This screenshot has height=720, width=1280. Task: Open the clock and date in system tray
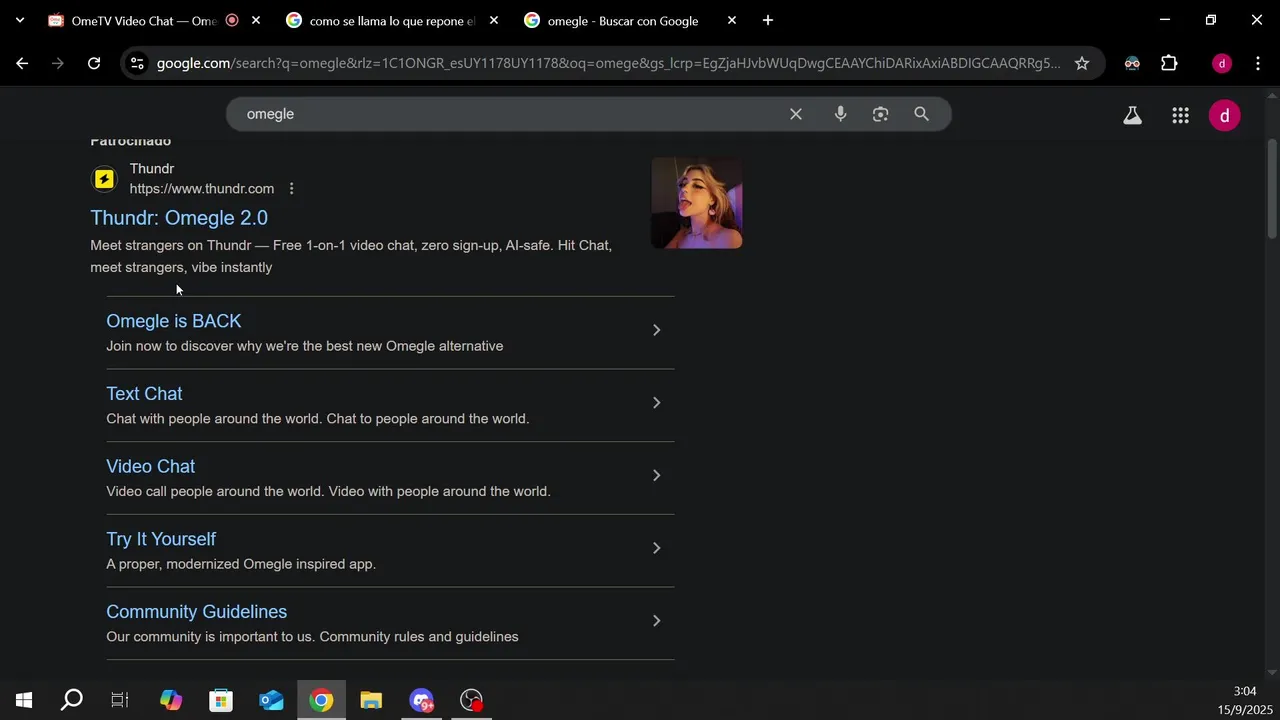(x=1244, y=700)
